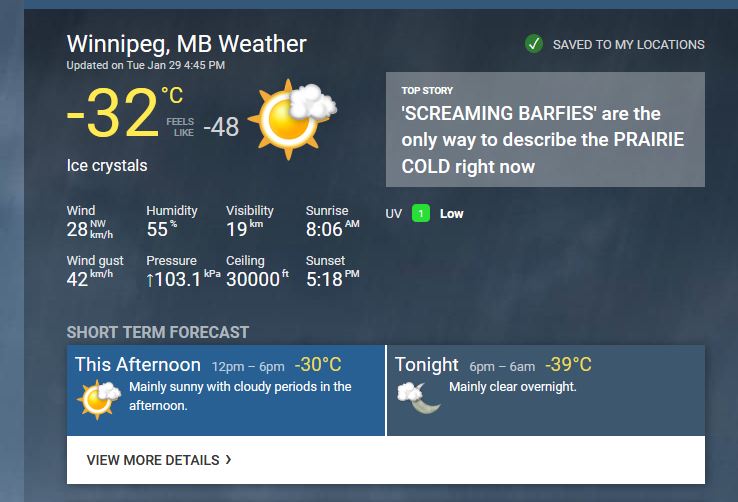Expand View More Details chevron arrow

coord(228,459)
